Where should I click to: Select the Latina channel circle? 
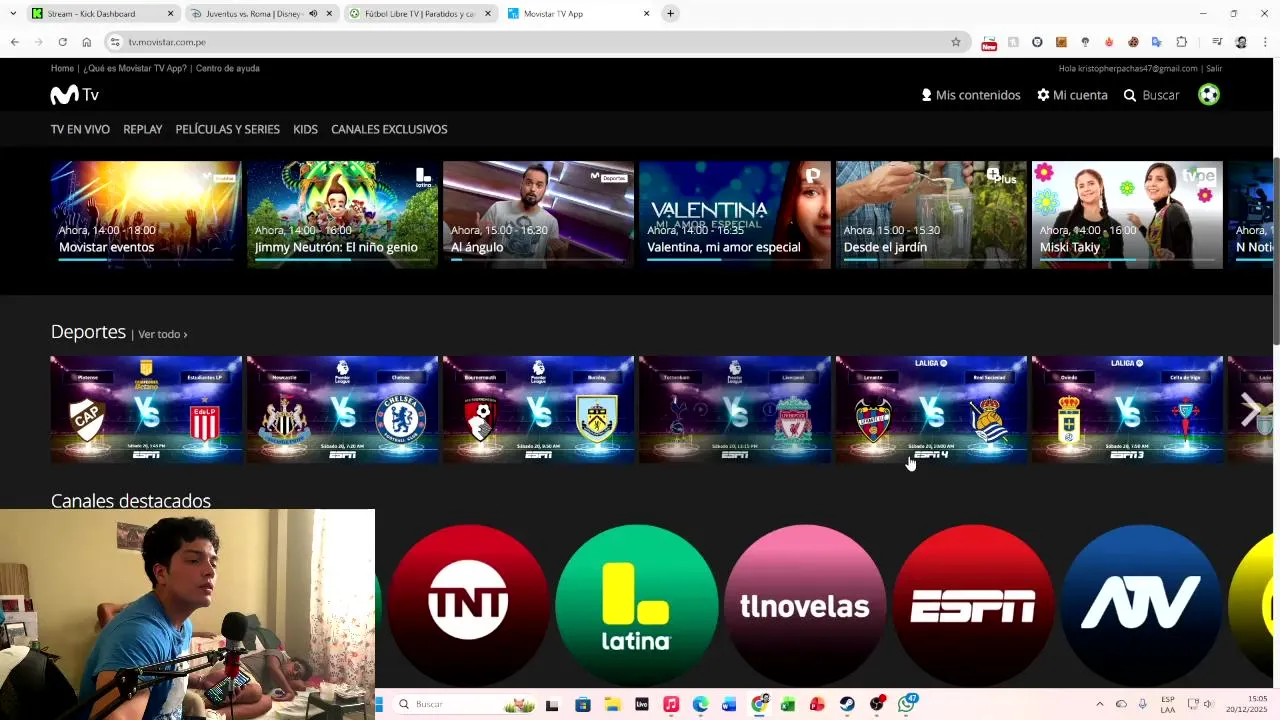pyautogui.click(x=636, y=605)
